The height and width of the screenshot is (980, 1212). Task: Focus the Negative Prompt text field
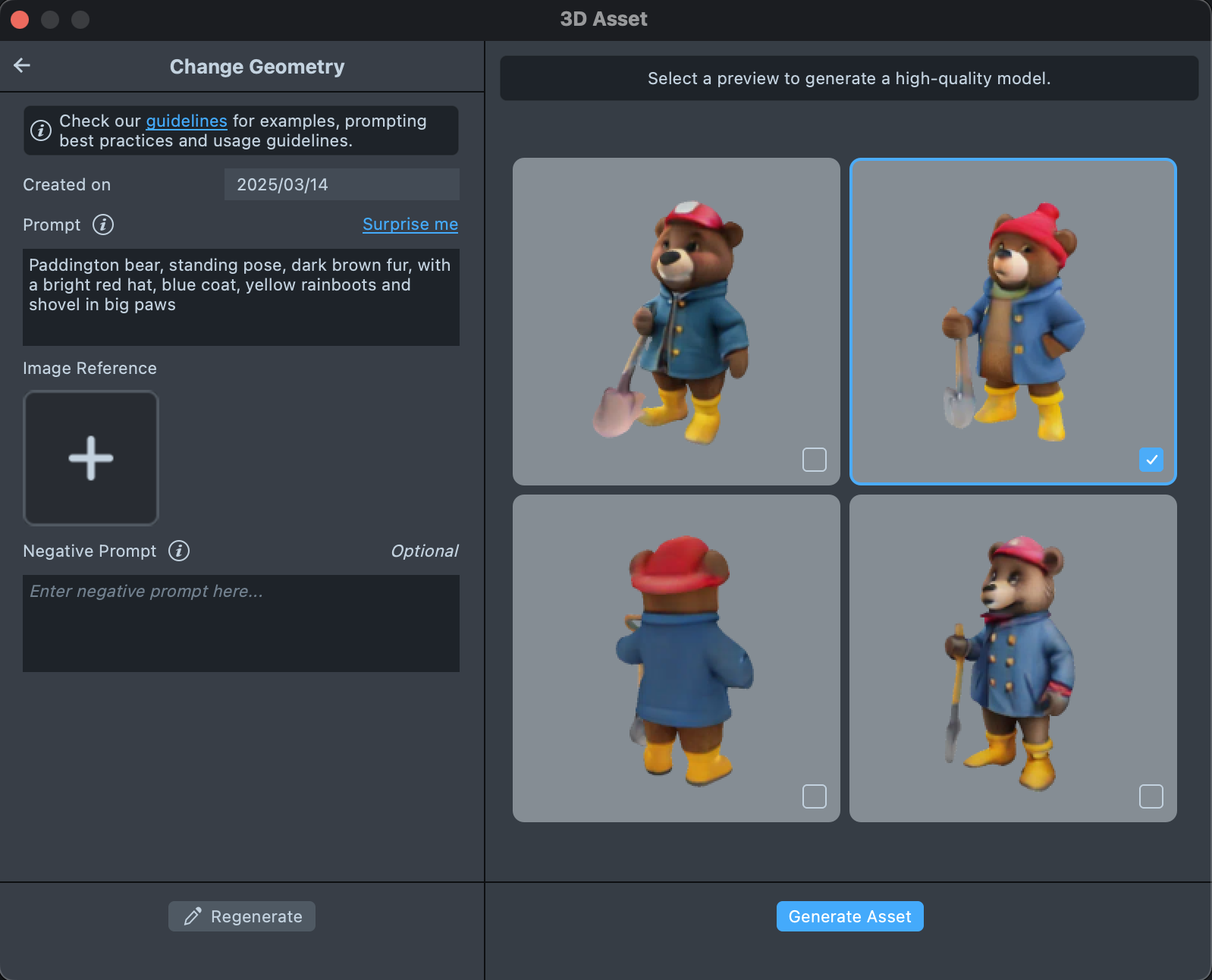(240, 623)
